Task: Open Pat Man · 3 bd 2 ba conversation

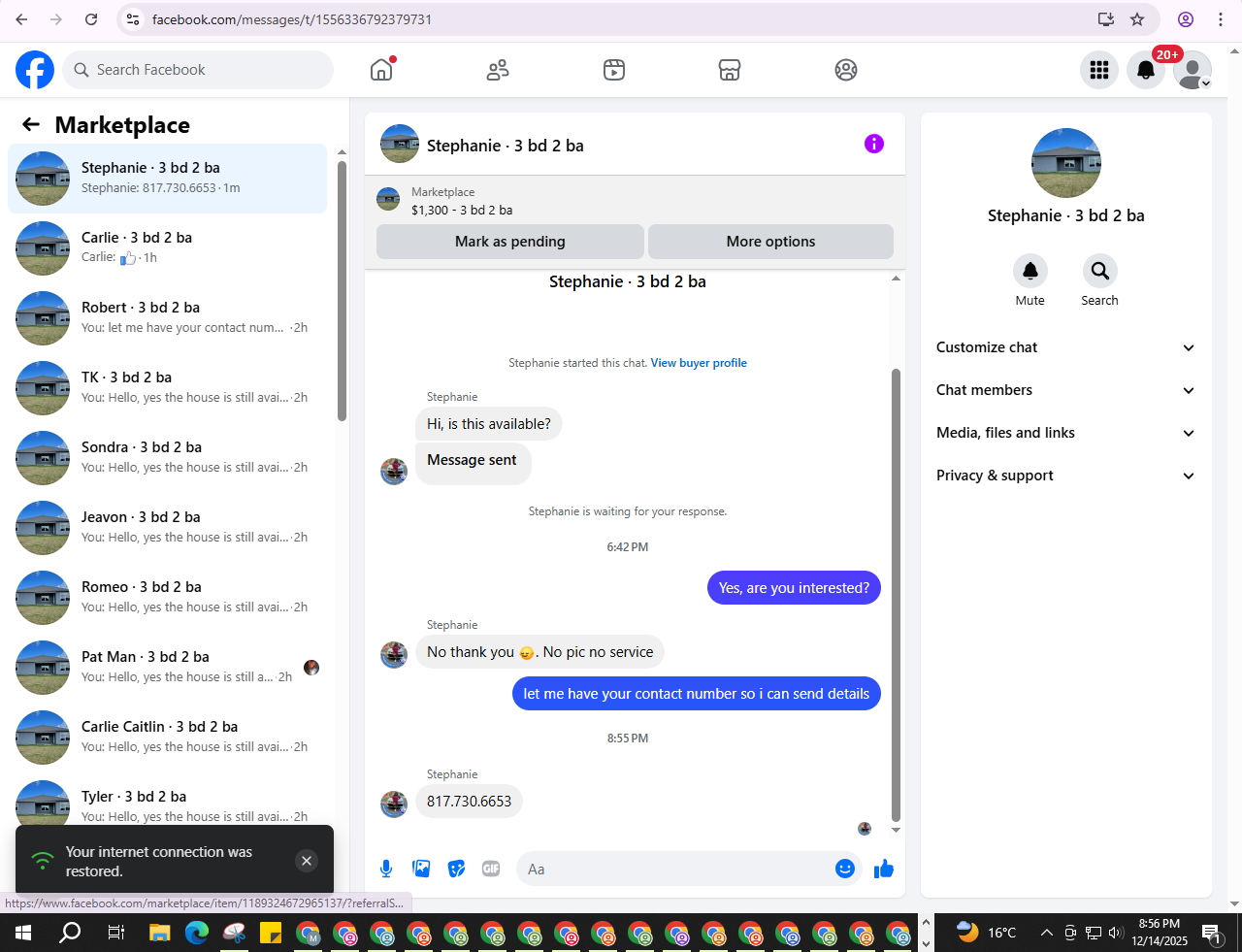Action: click(x=167, y=668)
